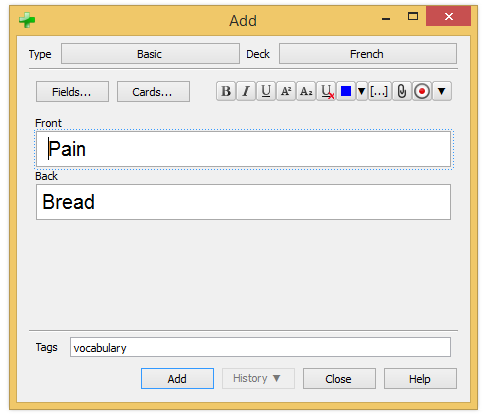
Task: Toggle bold text formatting
Action: click(226, 91)
